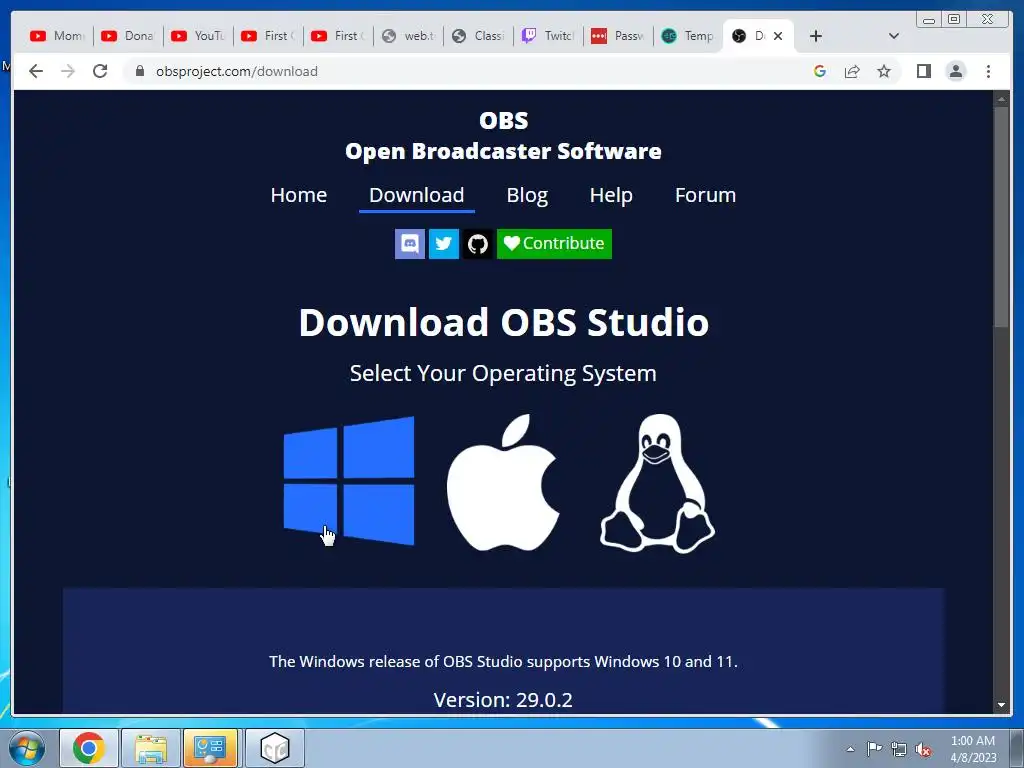Screen dimensions: 1024x768
Task: Switch to the YouTu tab
Action: click(198, 36)
